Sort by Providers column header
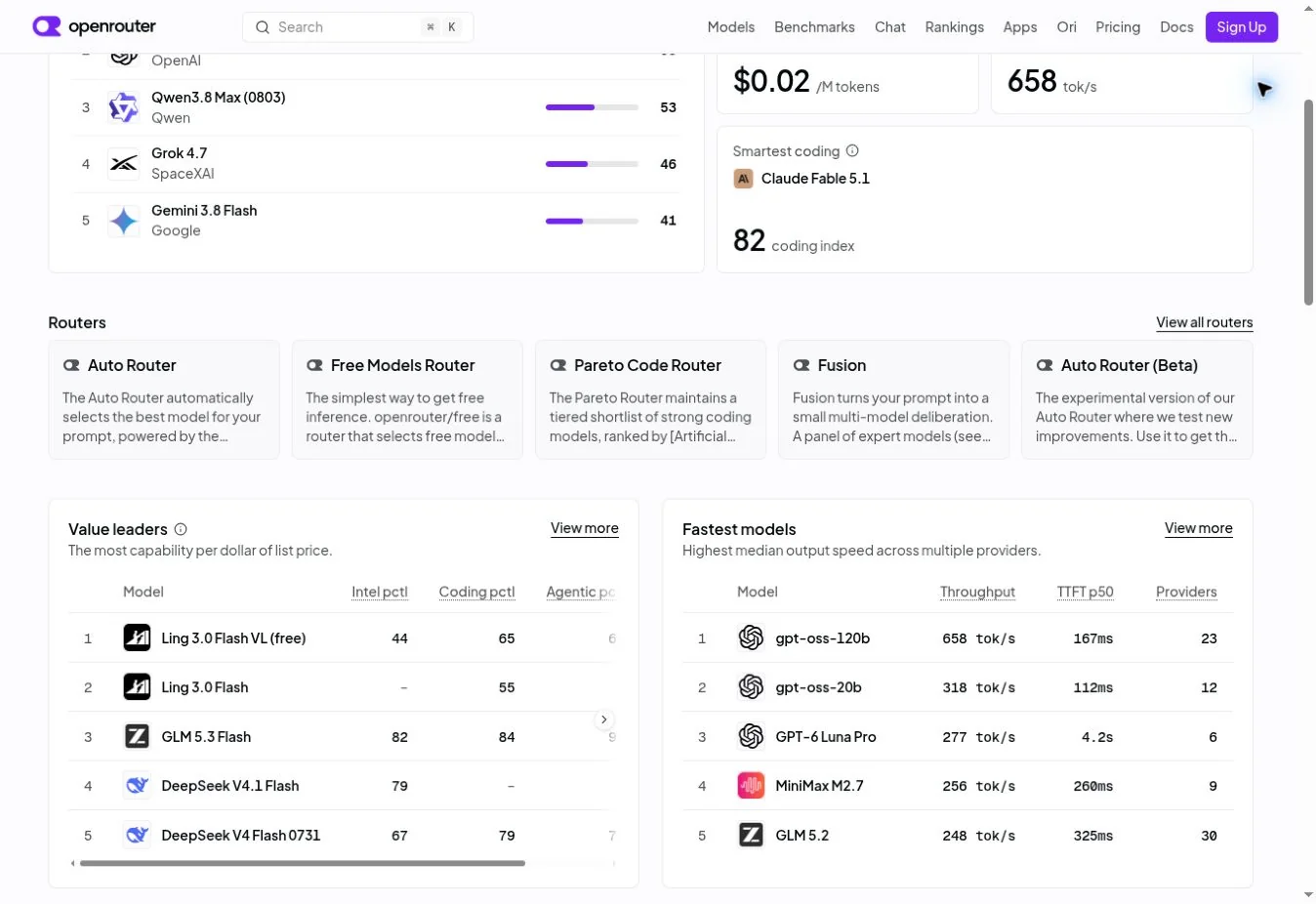Viewport: 1316px width, 904px height. tap(1186, 592)
